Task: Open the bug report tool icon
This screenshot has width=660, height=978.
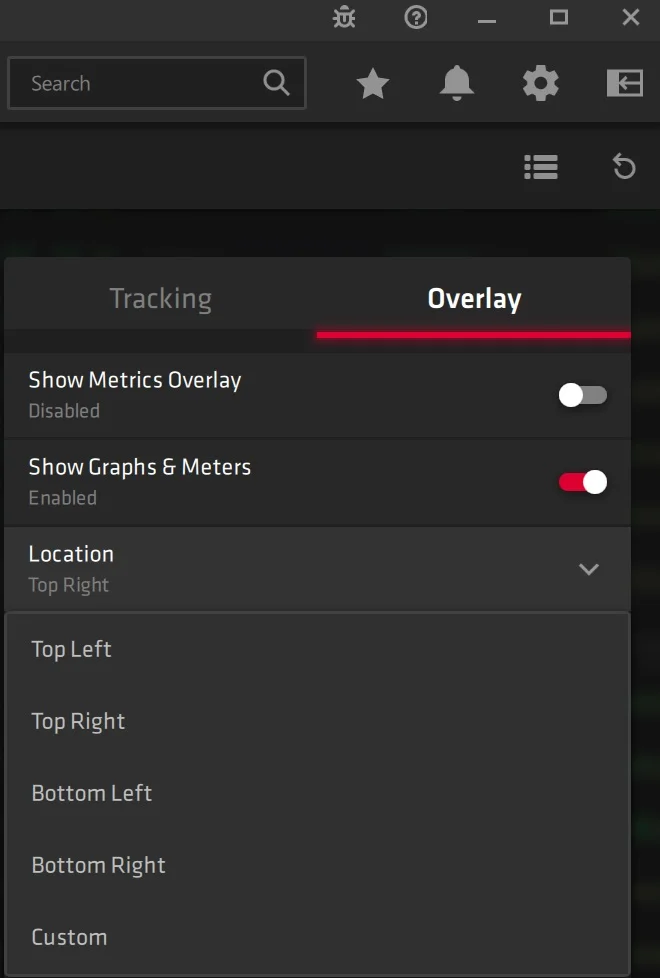Action: 344,17
